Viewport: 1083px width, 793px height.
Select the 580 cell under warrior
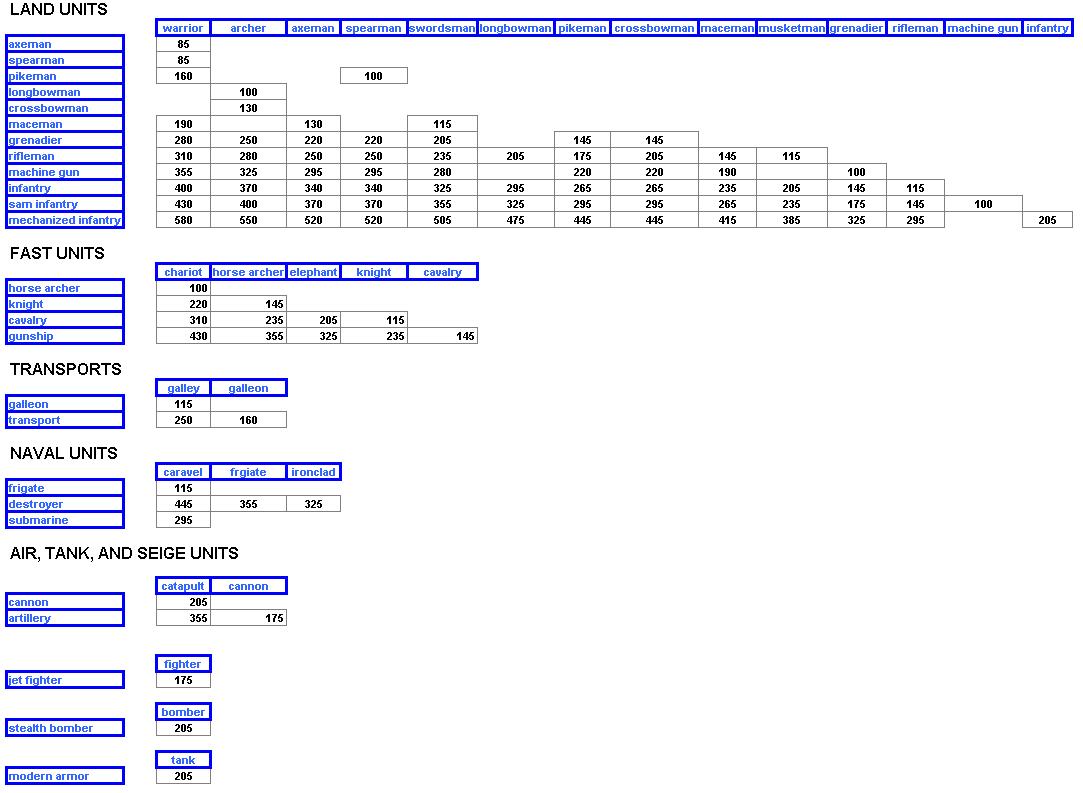[x=183, y=220]
